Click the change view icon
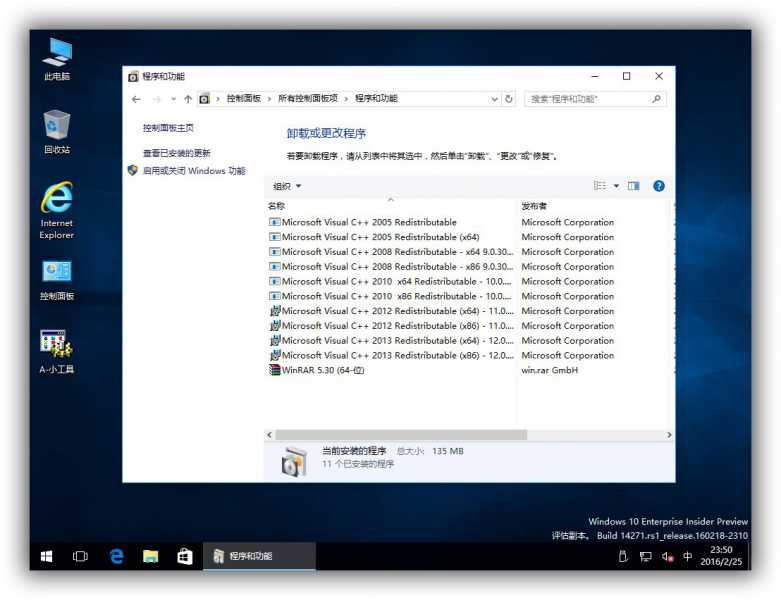 pos(600,186)
